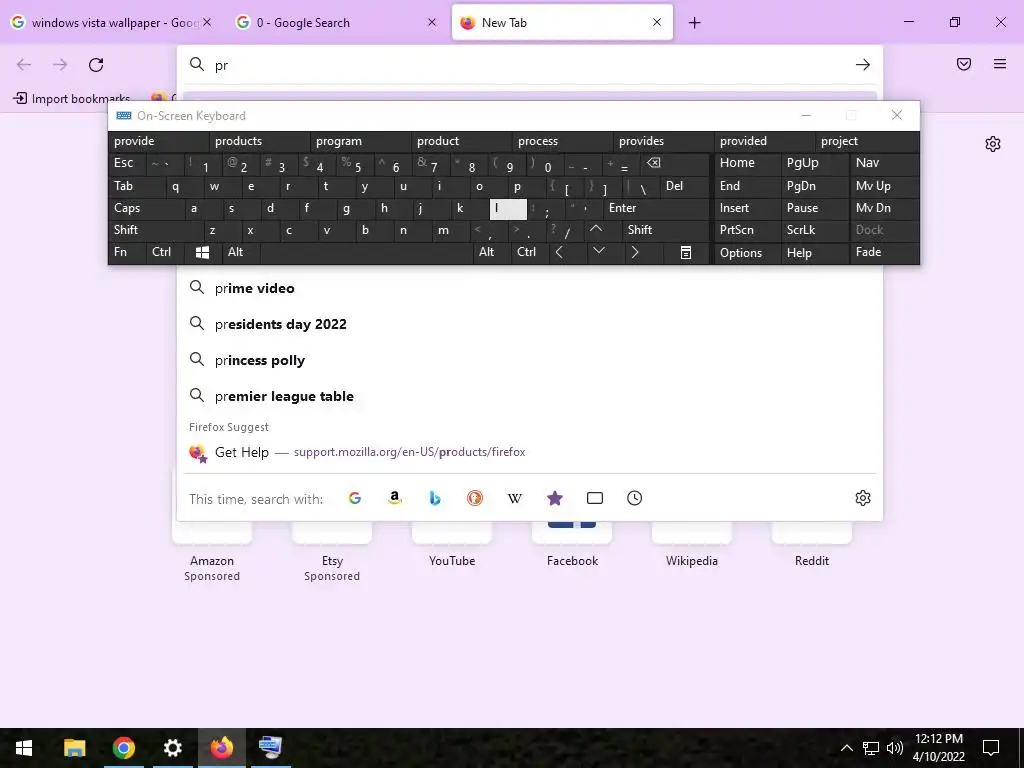Choose 'presidents day 2022' suggestion
1024x768 pixels.
530,324
